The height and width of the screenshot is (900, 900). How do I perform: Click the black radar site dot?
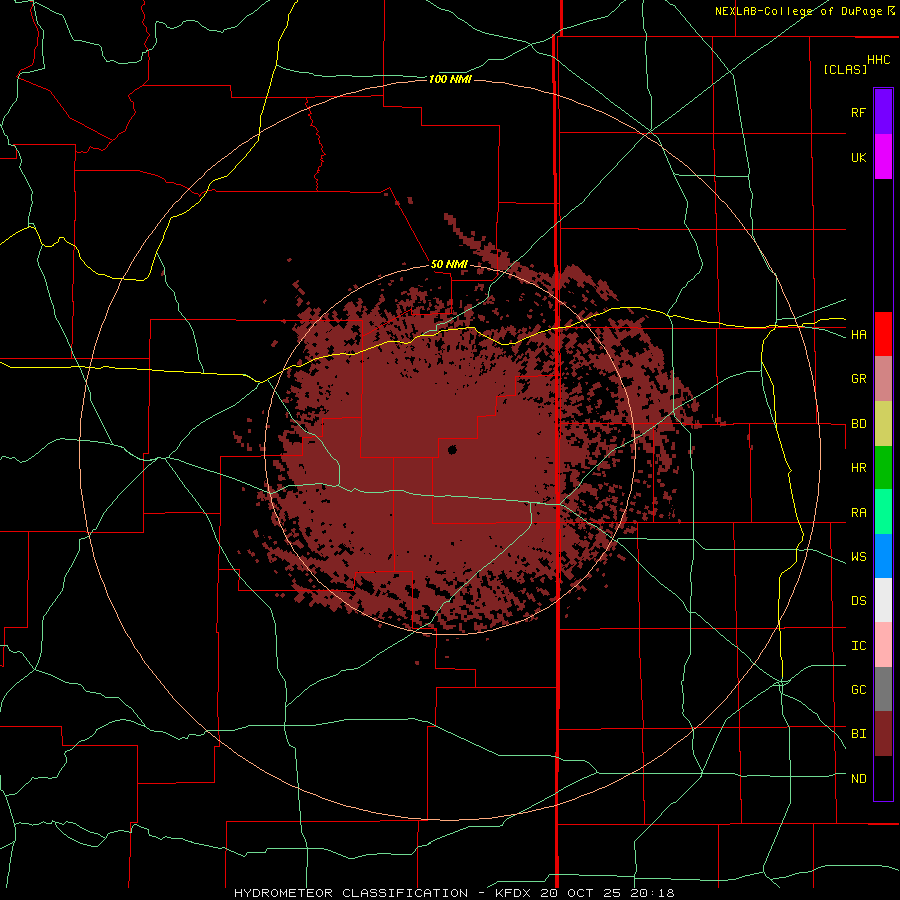point(452,450)
